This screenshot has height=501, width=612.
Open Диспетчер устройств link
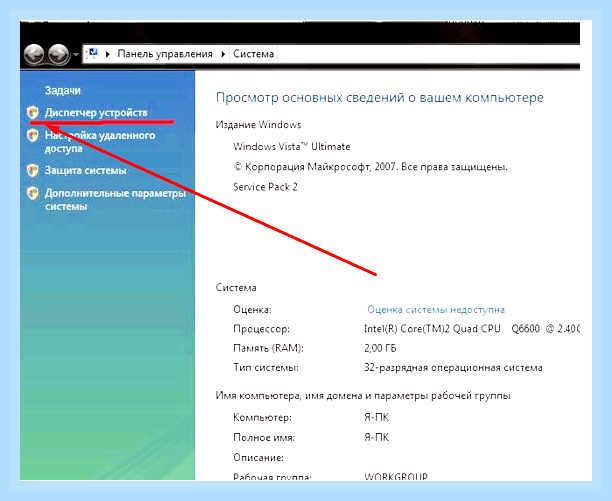pos(96,113)
